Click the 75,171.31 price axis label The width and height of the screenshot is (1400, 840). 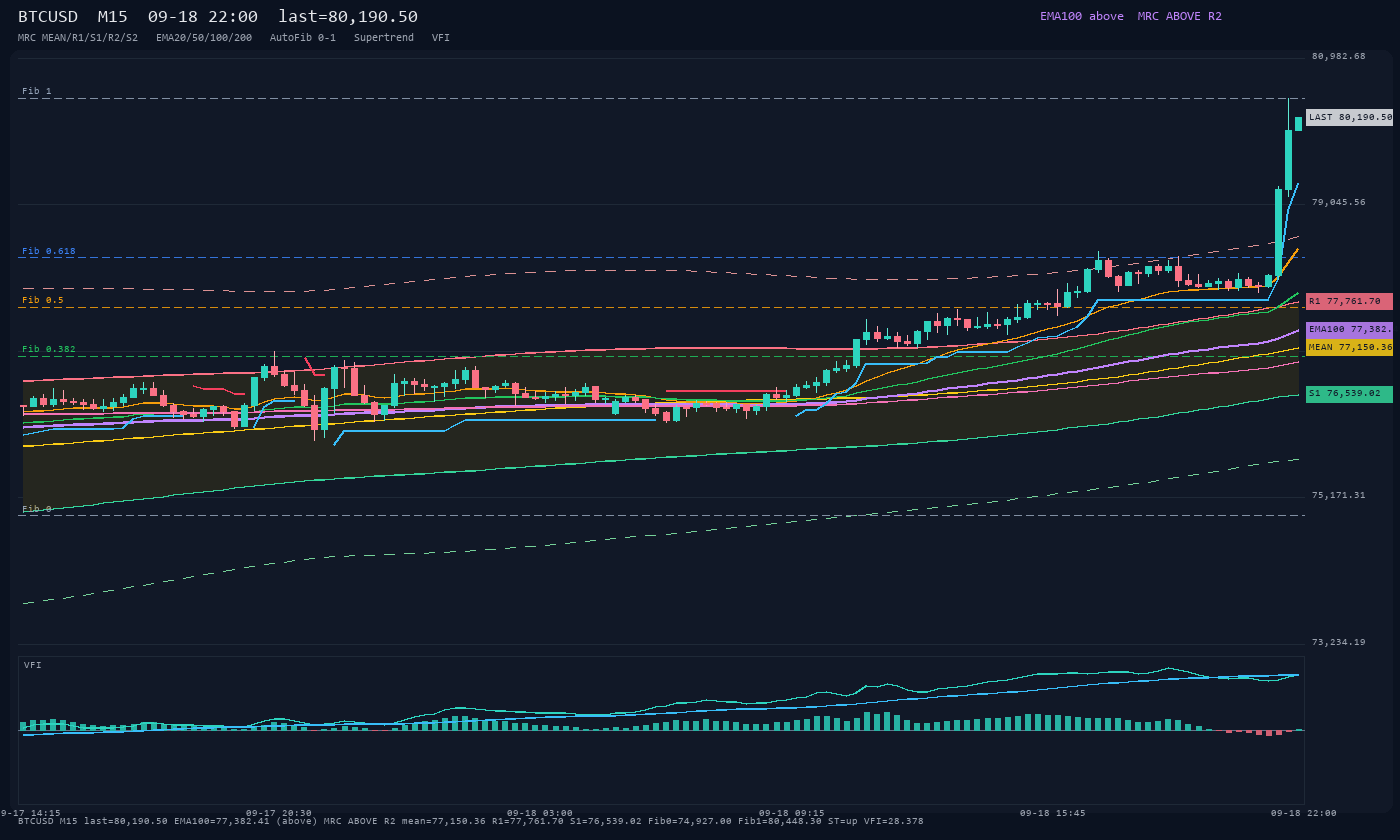[x=1339, y=495]
